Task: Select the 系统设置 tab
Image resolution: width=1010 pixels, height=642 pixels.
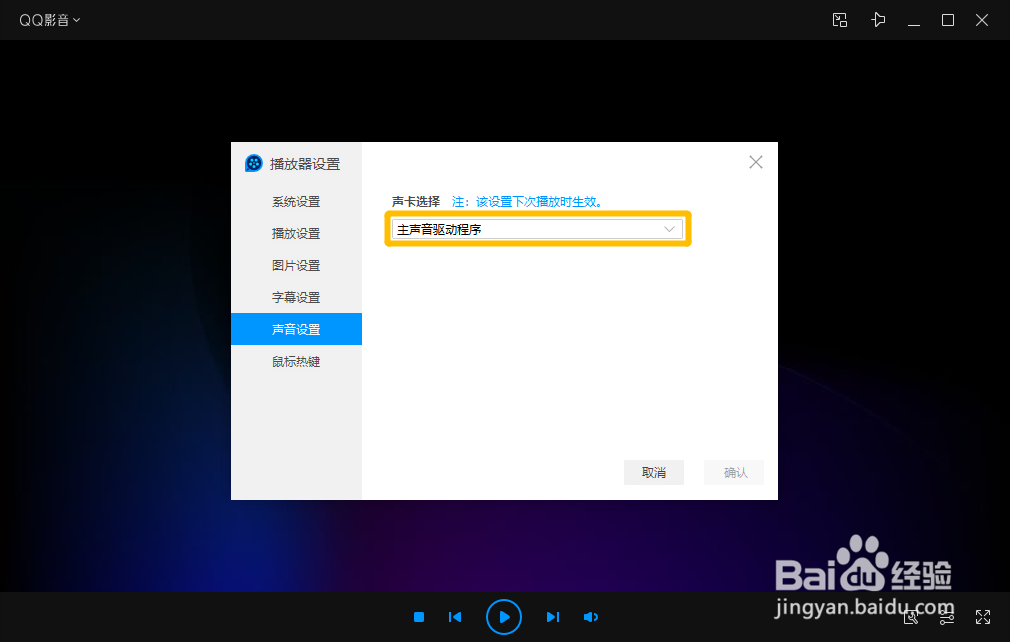Action: point(296,202)
